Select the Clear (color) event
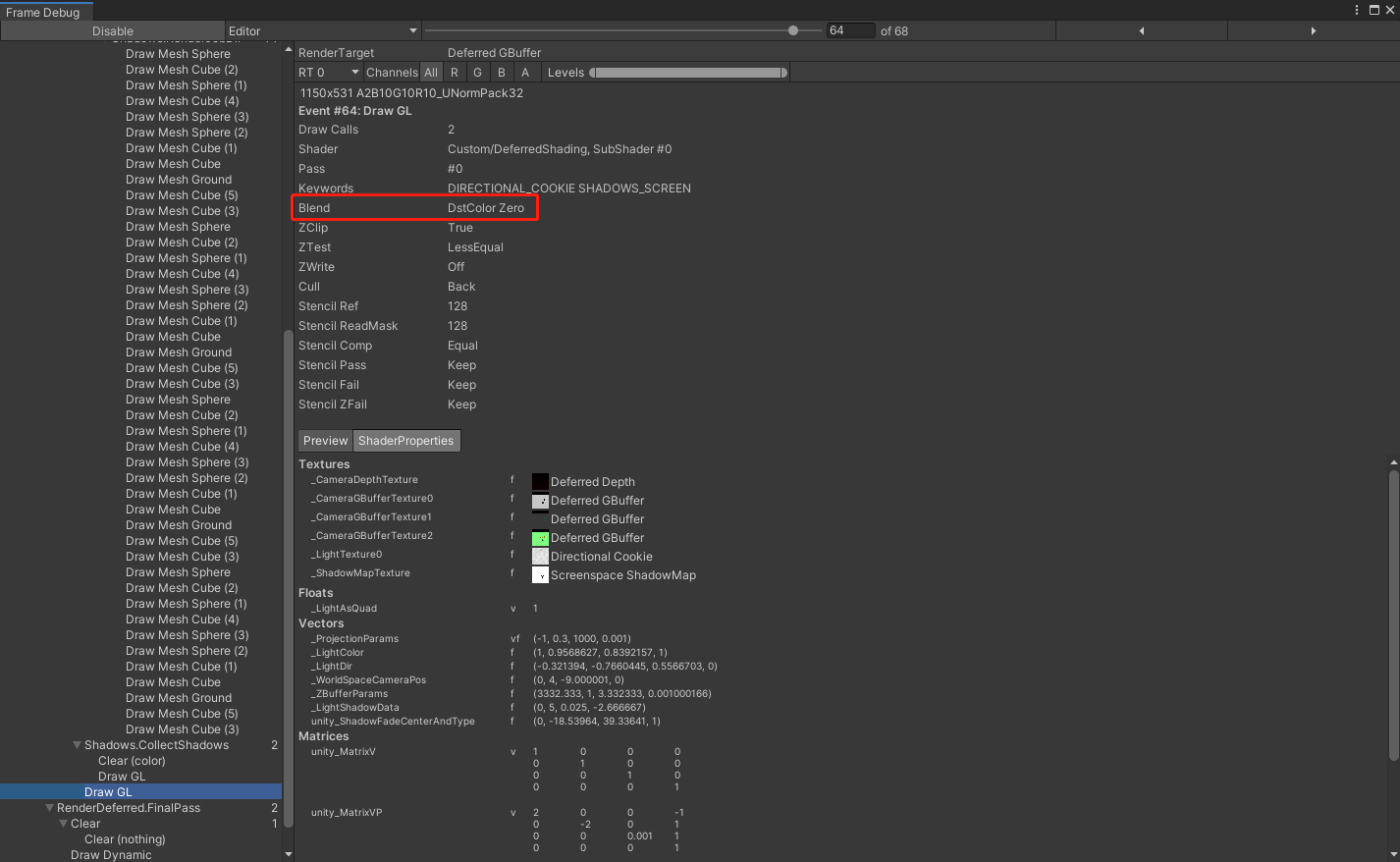The height and width of the screenshot is (862, 1400). pos(132,761)
